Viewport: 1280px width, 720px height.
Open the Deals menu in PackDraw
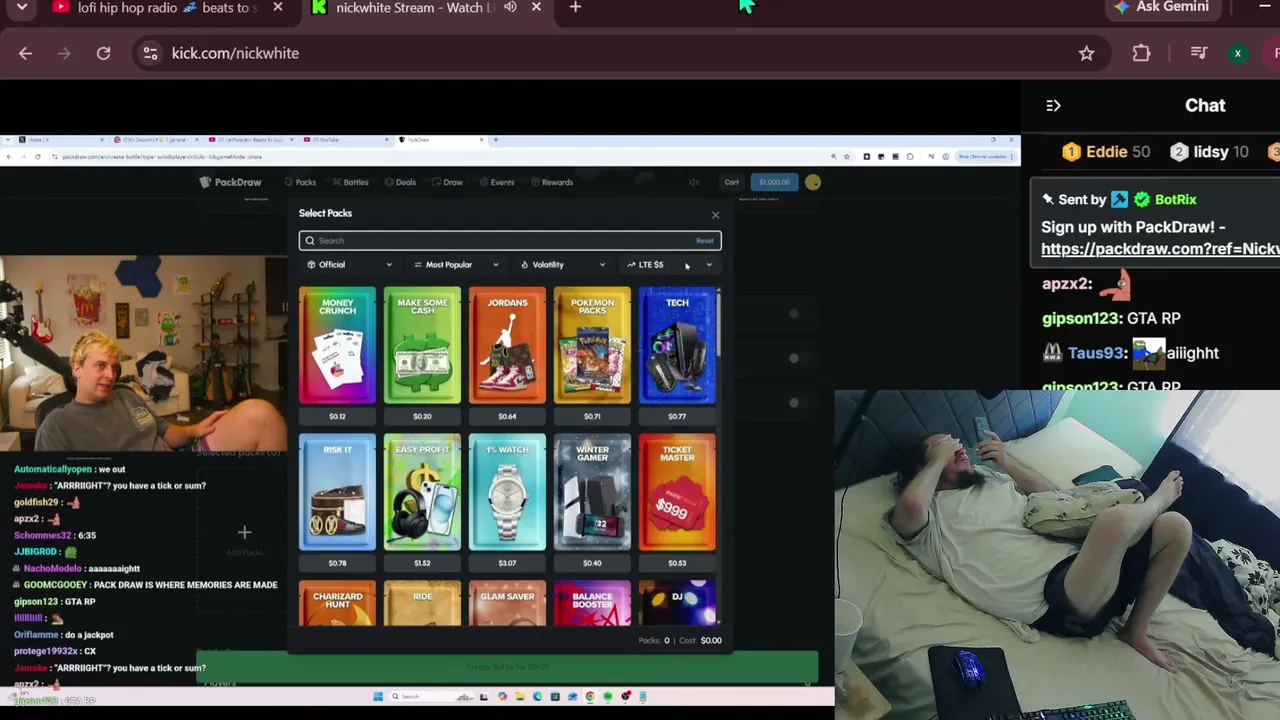click(400, 182)
